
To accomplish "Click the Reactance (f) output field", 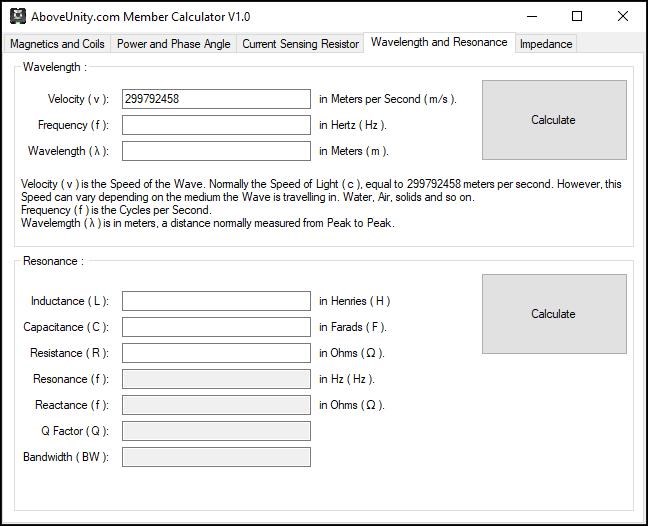I will [216, 405].
